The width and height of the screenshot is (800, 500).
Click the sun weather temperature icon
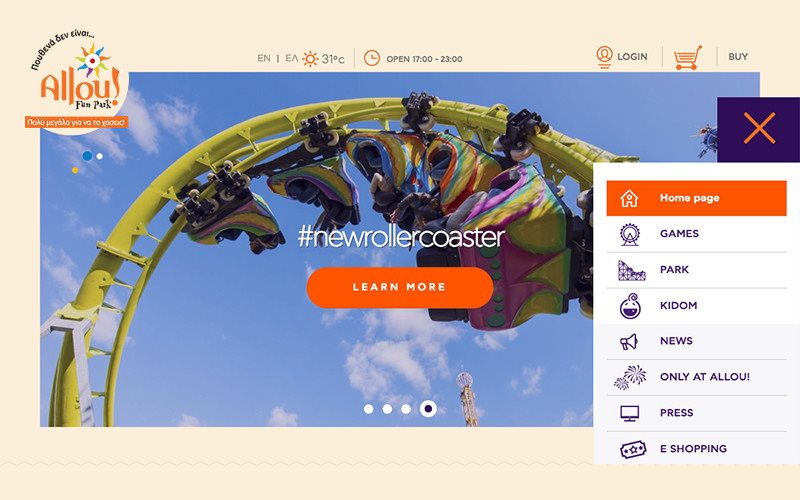coord(310,59)
